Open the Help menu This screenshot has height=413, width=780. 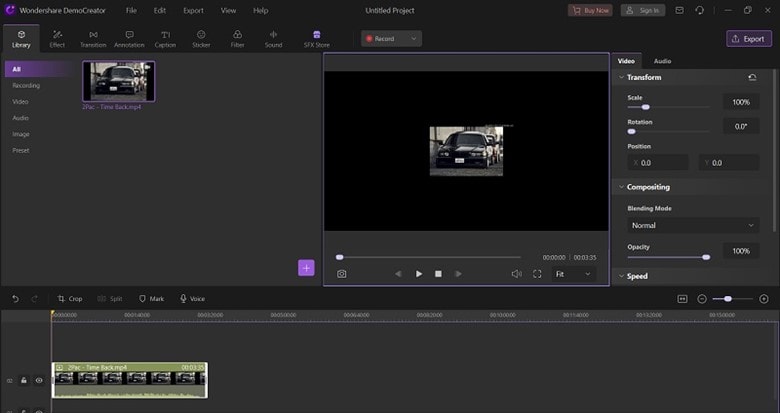pyautogui.click(x=261, y=10)
